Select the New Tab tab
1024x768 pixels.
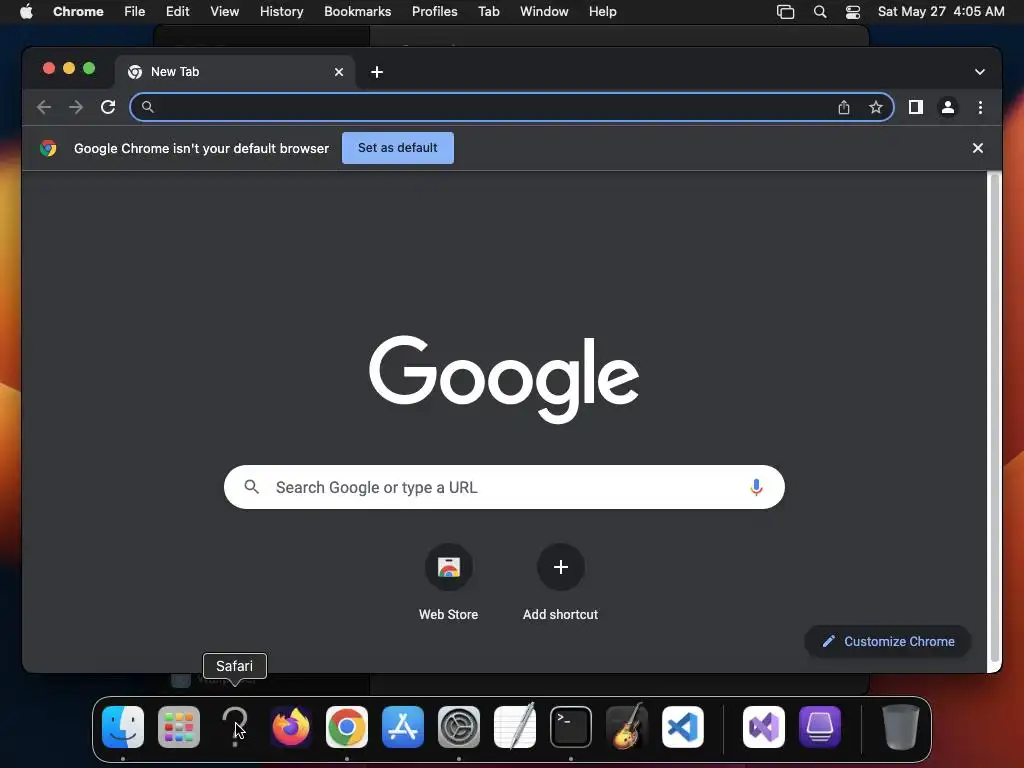coord(235,72)
